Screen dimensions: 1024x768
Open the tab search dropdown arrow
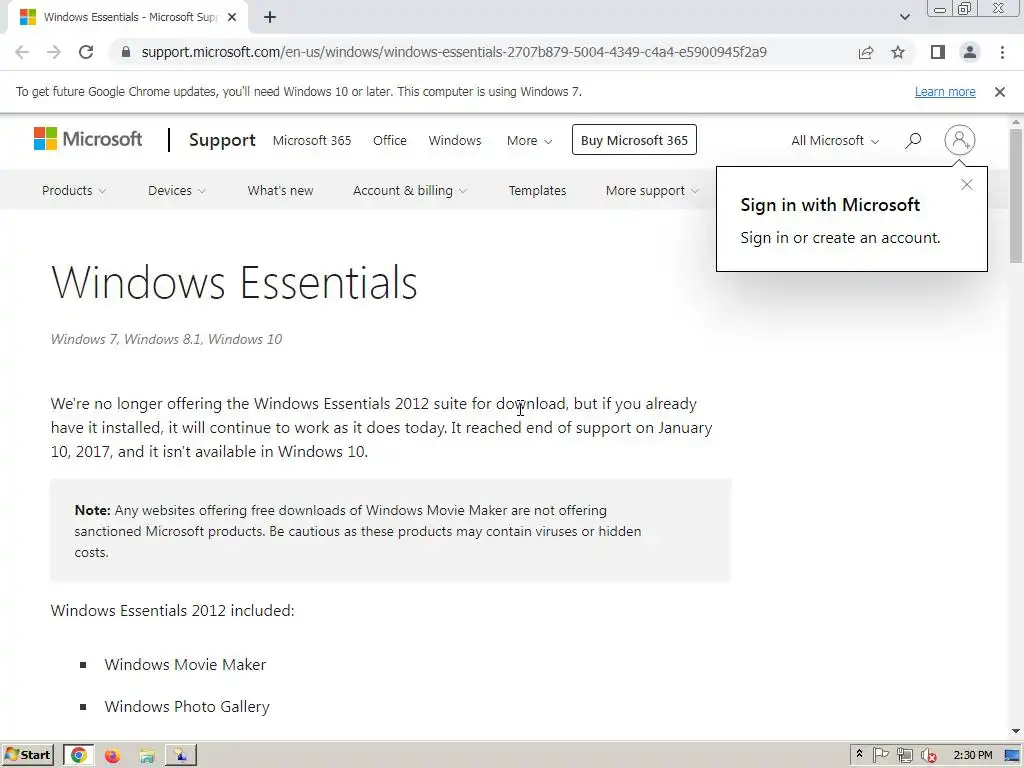904,17
